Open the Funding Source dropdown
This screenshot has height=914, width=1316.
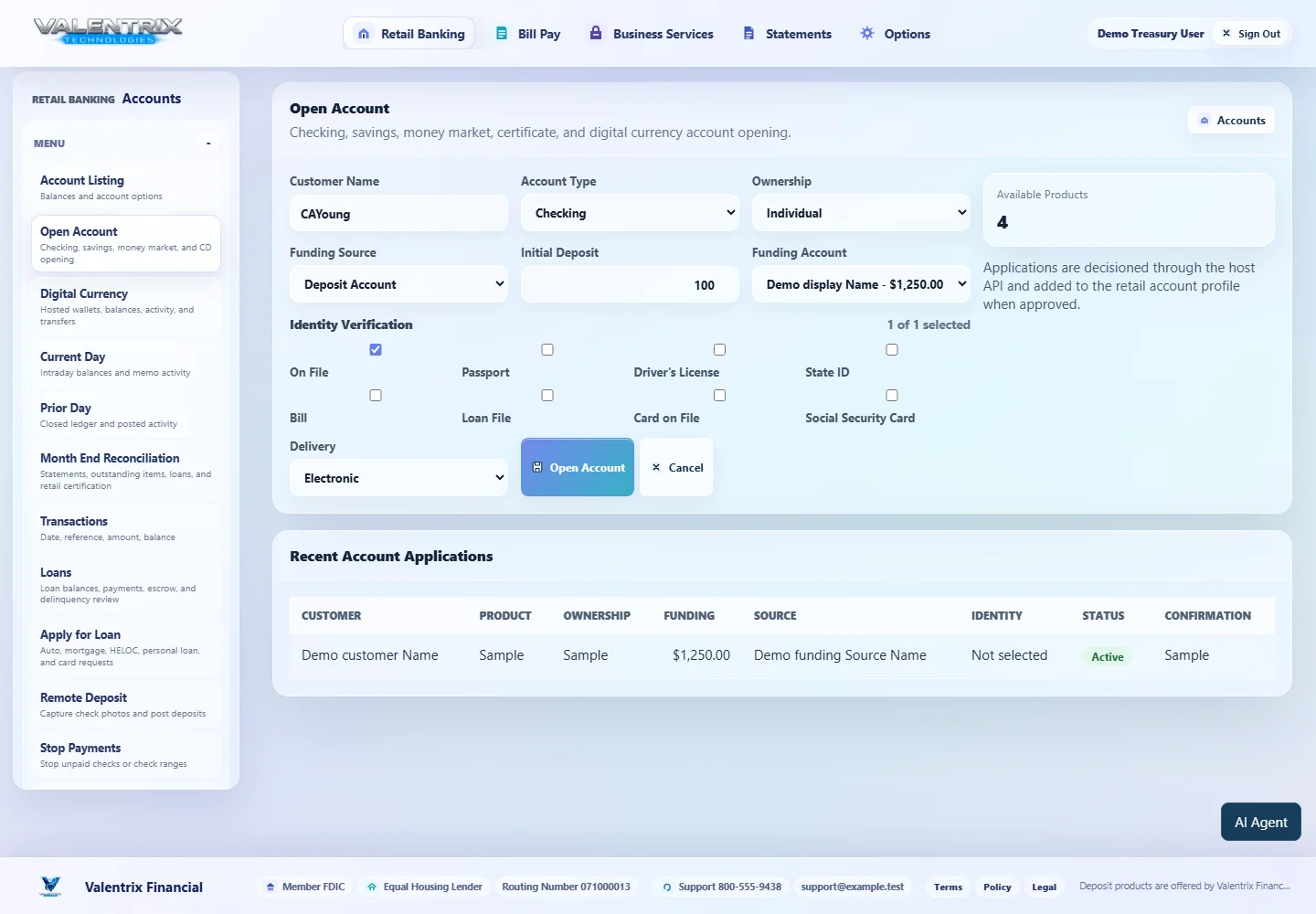tap(398, 284)
